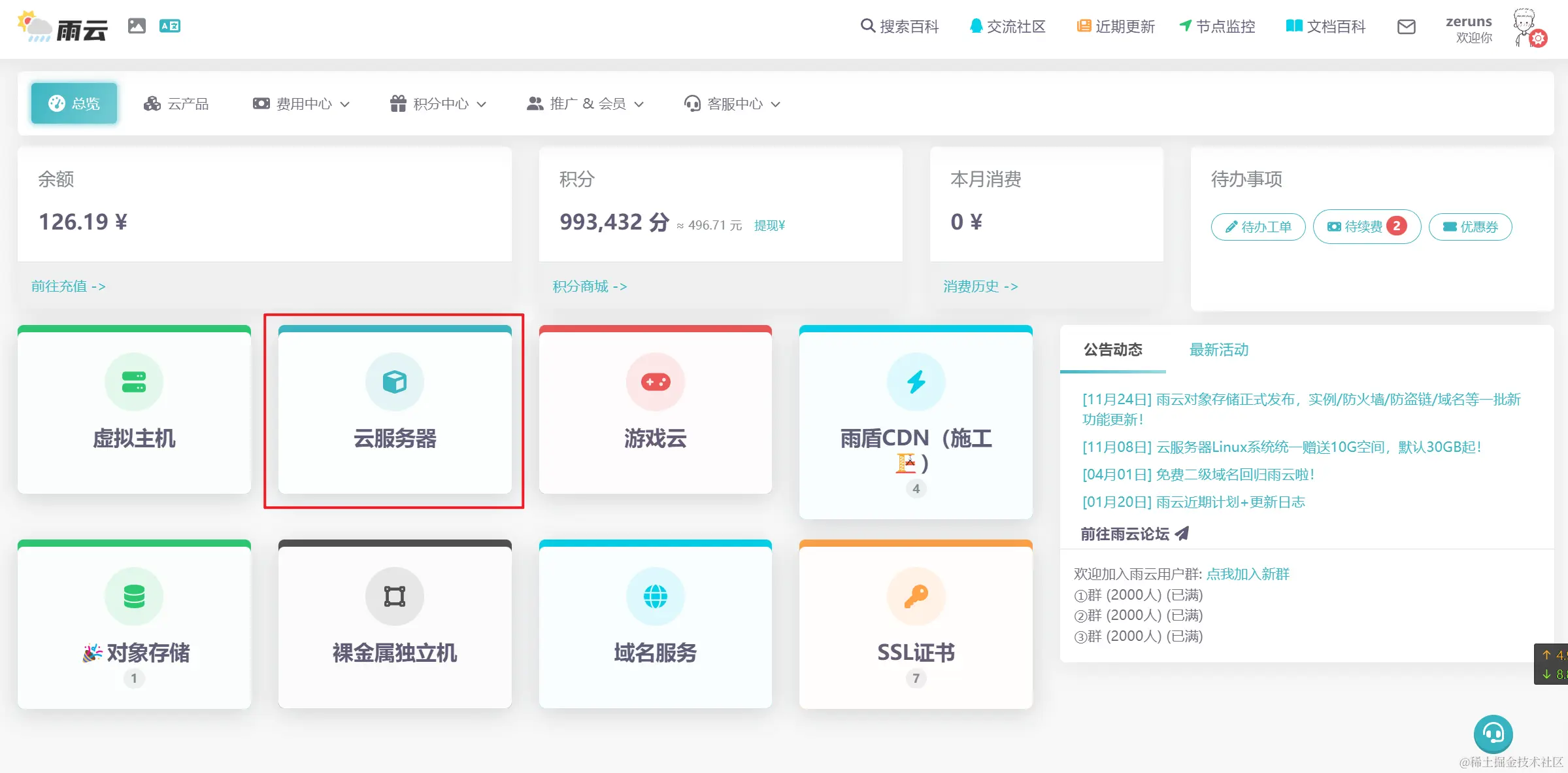Open the virtual host server icon
Screen dimensions: 1568x773
pos(134,382)
